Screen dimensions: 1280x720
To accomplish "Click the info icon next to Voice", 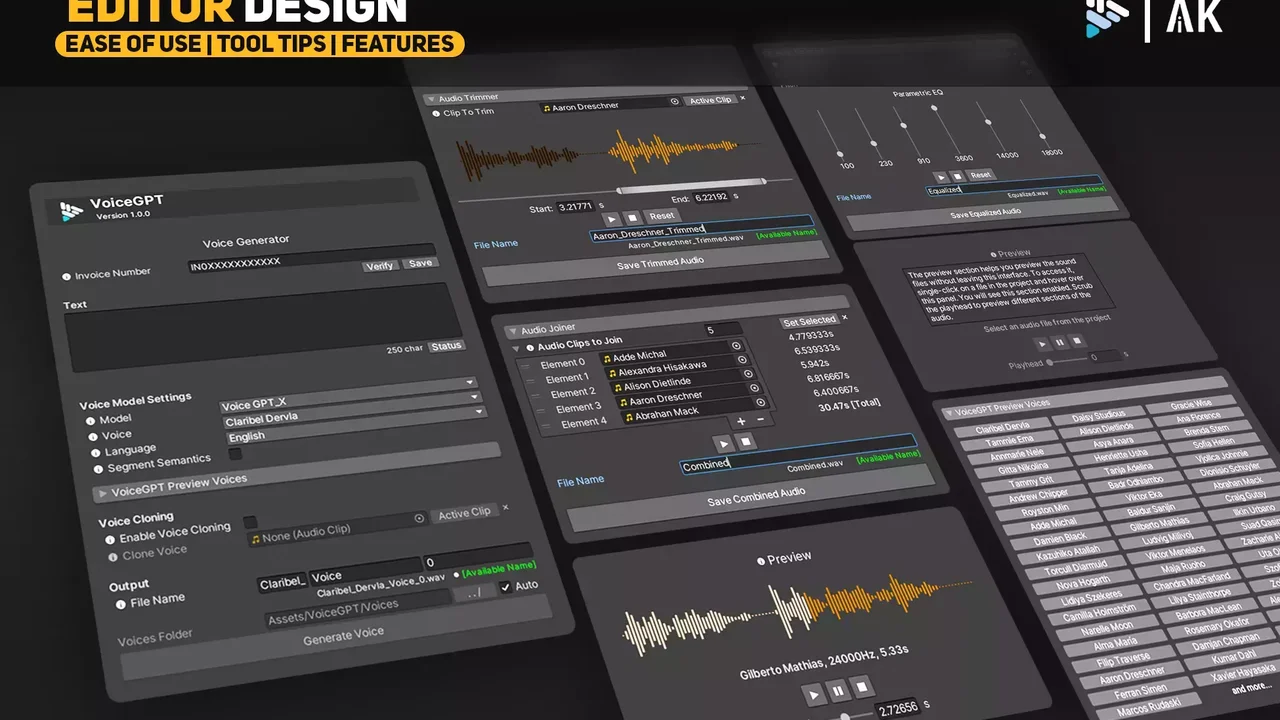I will tap(92, 438).
